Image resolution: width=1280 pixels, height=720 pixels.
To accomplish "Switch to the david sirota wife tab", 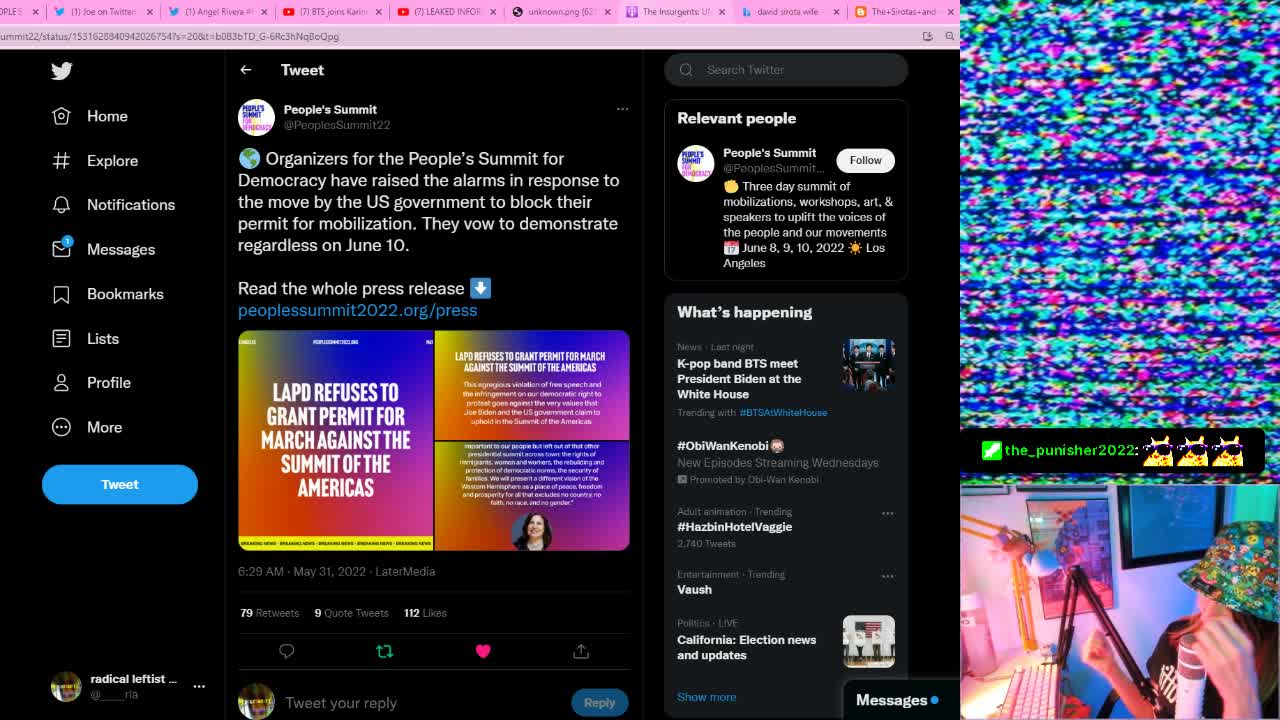I will pyautogui.click(x=787, y=12).
